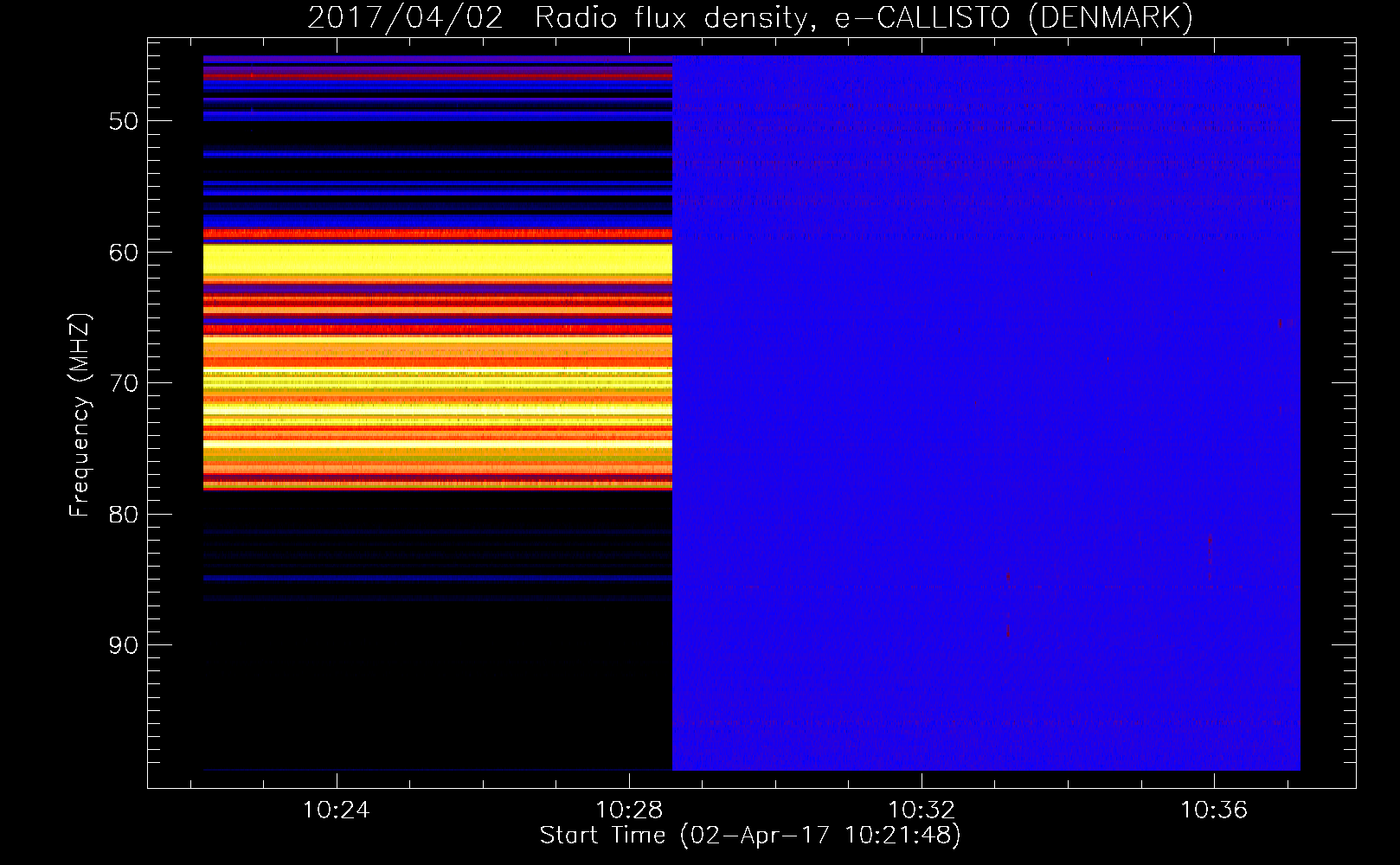Click the 10:36 time tick label
Viewport: 1400px width, 865px height.
point(1215,810)
